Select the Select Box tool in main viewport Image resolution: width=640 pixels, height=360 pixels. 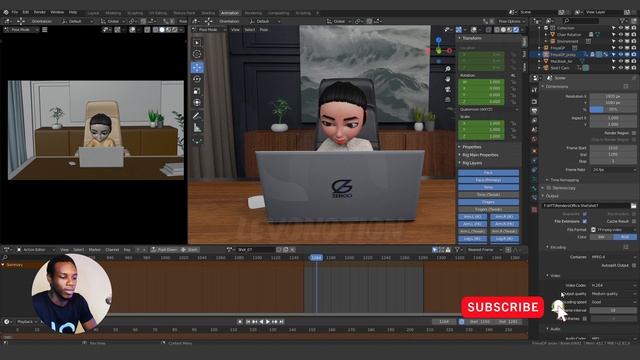(197, 42)
